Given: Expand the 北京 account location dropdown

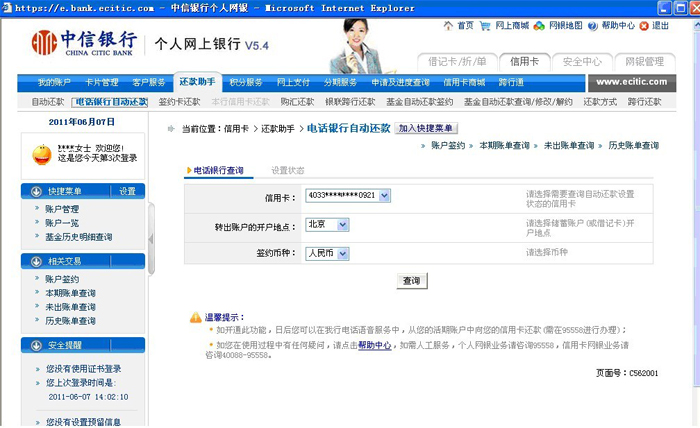Looking at the screenshot, I should point(343,225).
